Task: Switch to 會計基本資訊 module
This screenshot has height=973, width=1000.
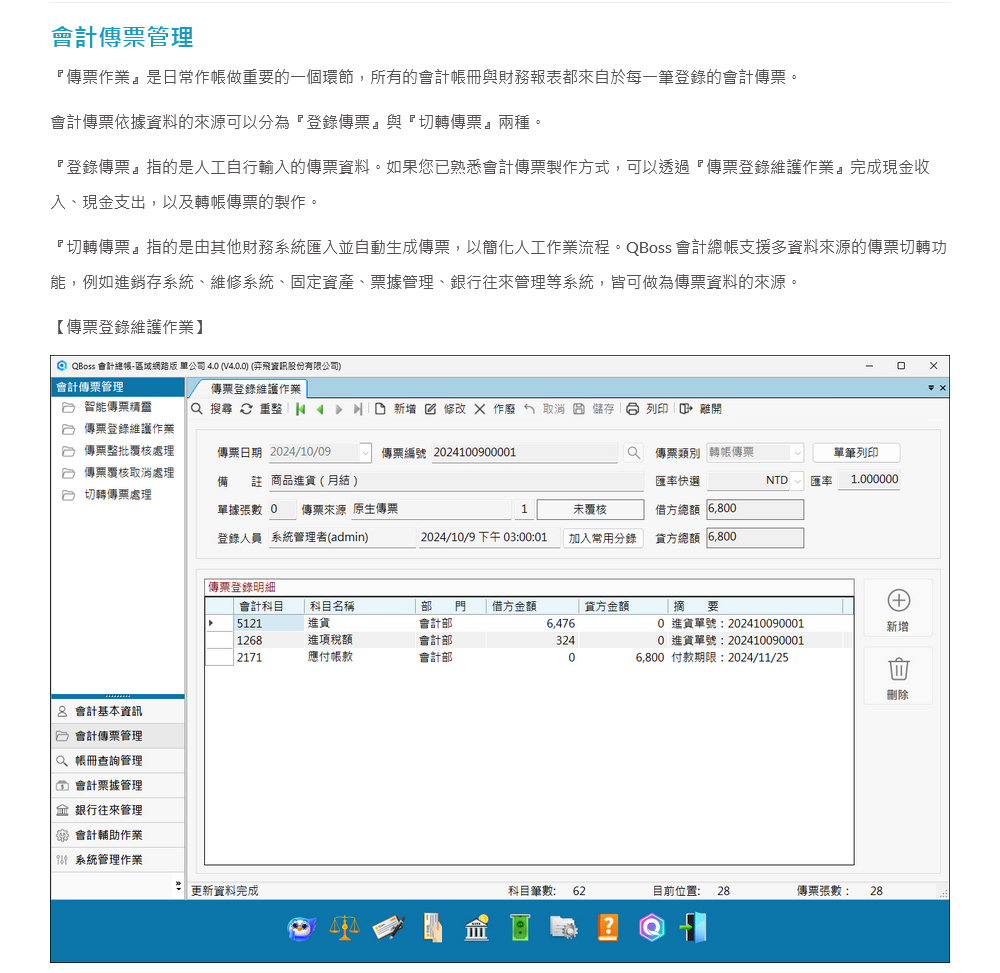Action: (118, 712)
